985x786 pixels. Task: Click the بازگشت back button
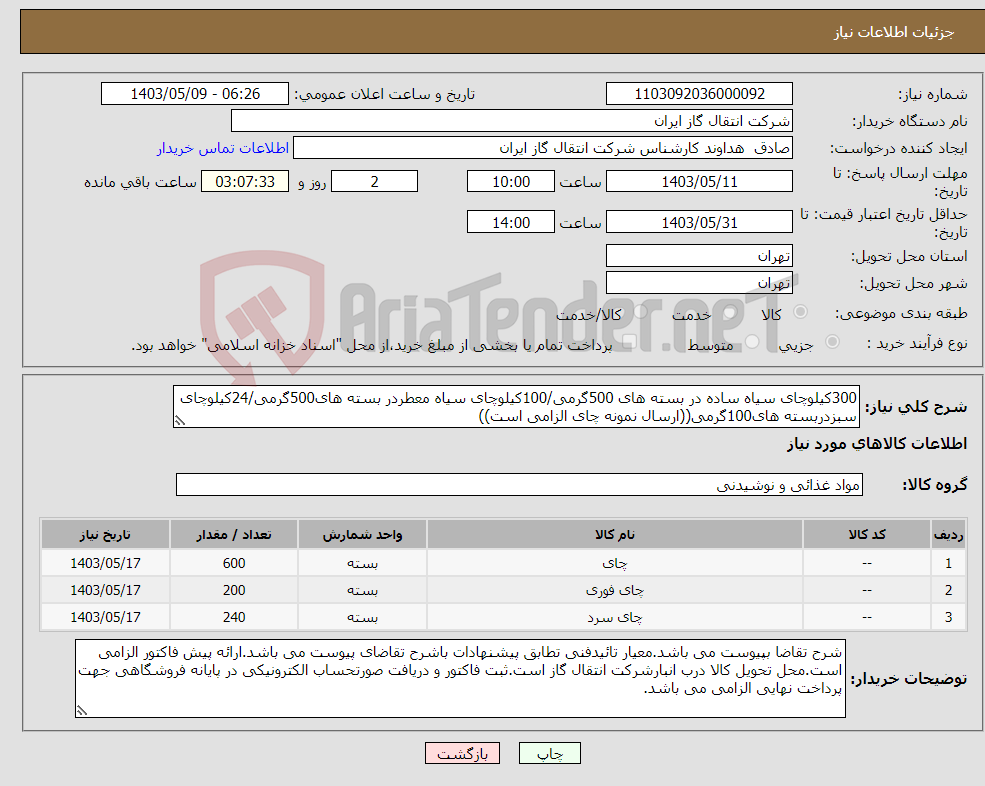[462, 753]
